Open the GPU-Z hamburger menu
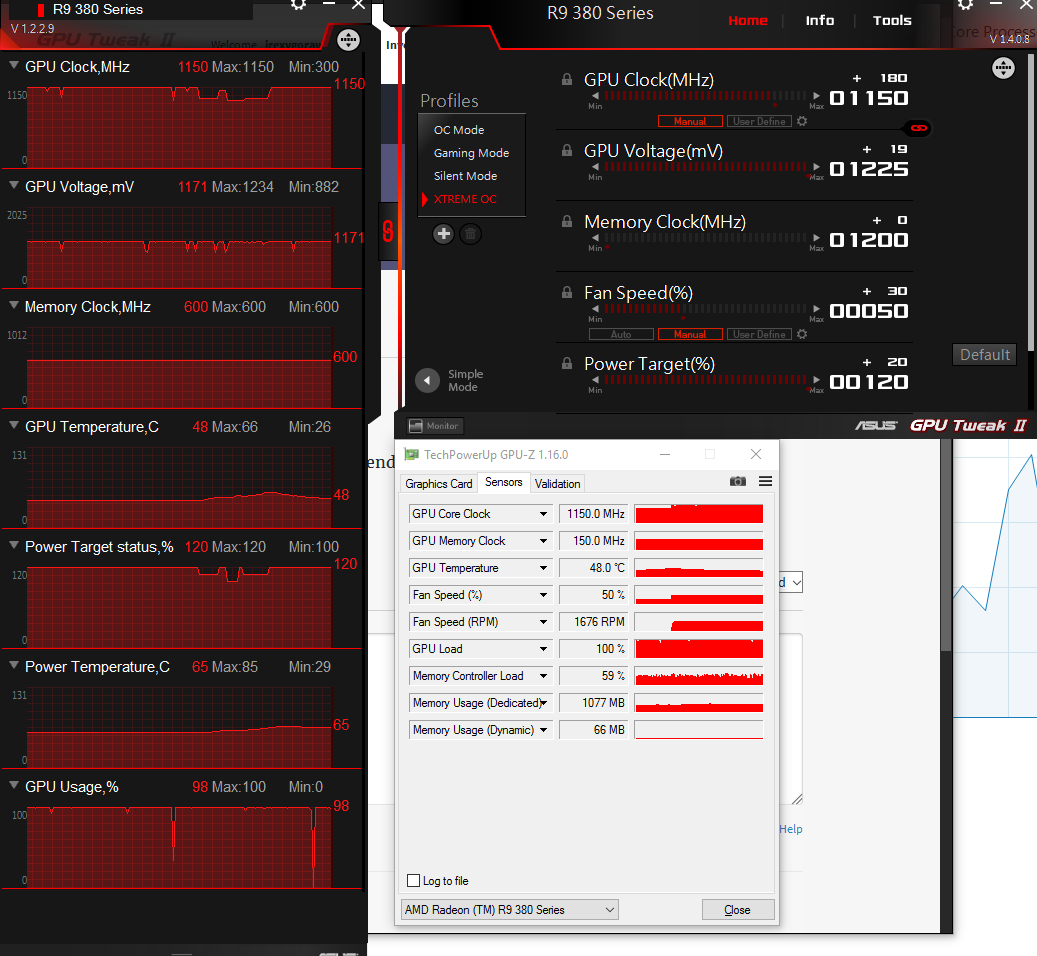Viewport: 1037px width, 956px height. [x=765, y=481]
